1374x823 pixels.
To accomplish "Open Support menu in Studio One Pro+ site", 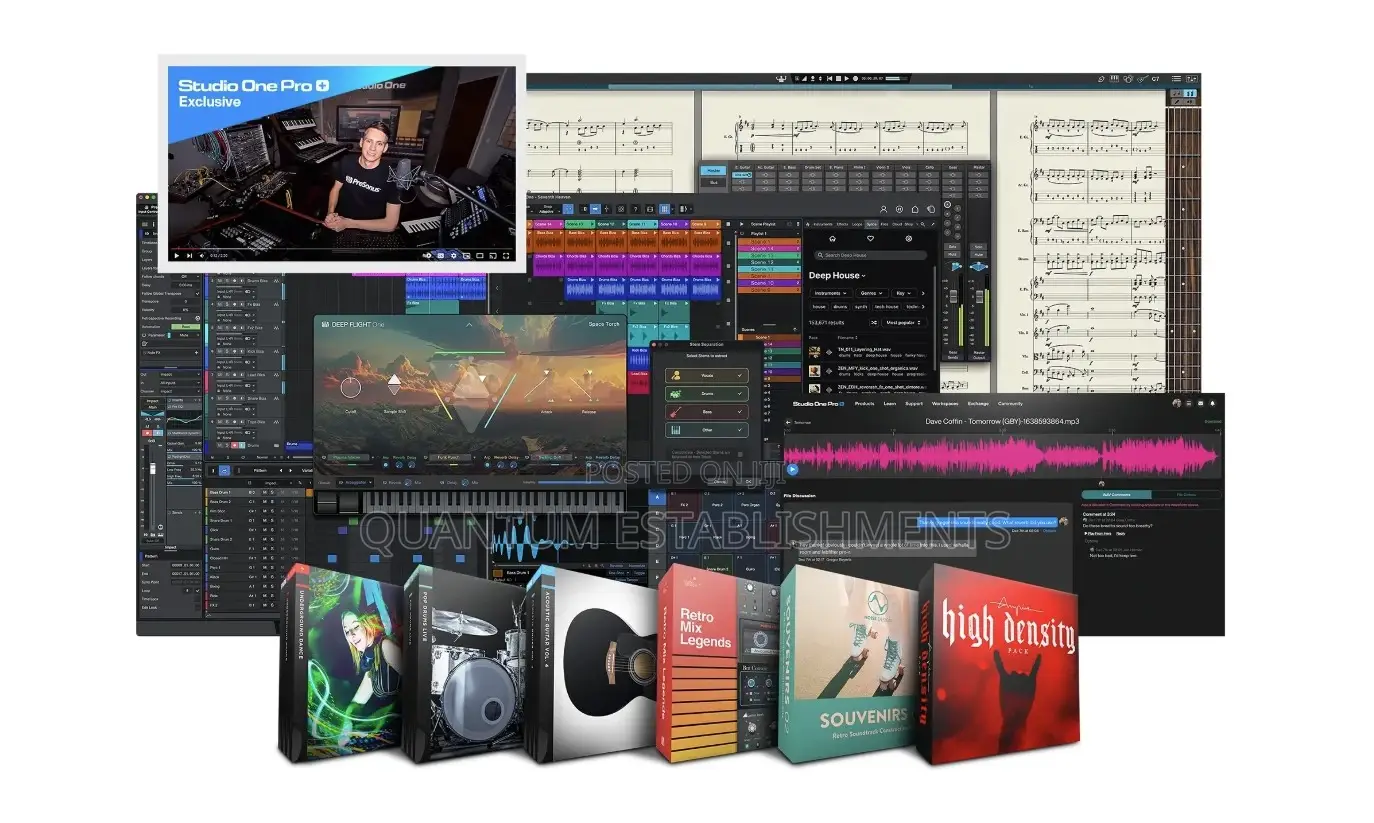I will click(x=914, y=404).
